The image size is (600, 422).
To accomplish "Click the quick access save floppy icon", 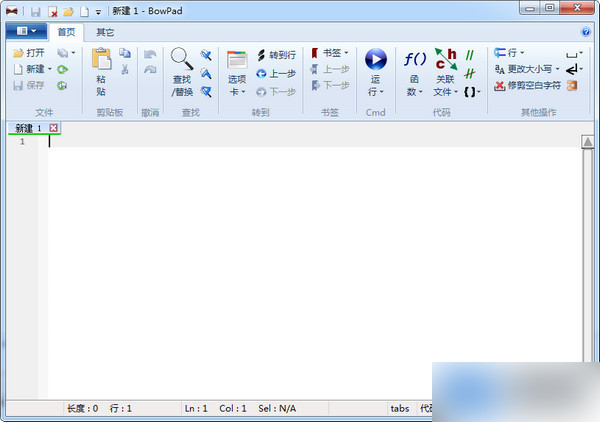I will 35,11.
